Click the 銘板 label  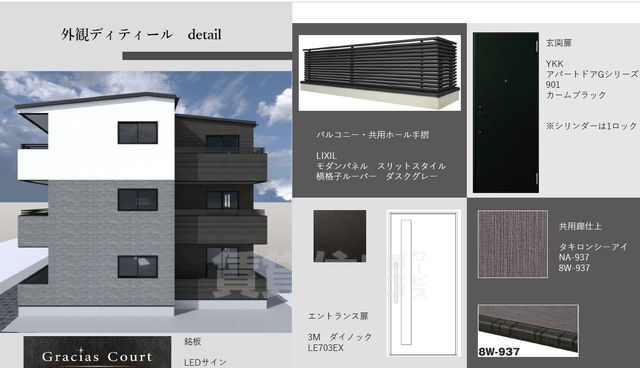[x=193, y=341]
